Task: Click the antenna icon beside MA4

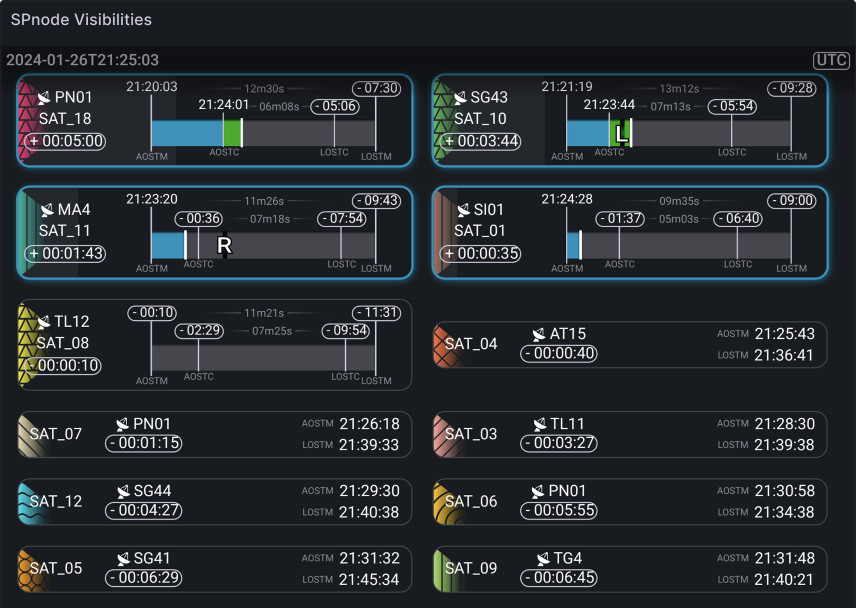Action: [46, 210]
